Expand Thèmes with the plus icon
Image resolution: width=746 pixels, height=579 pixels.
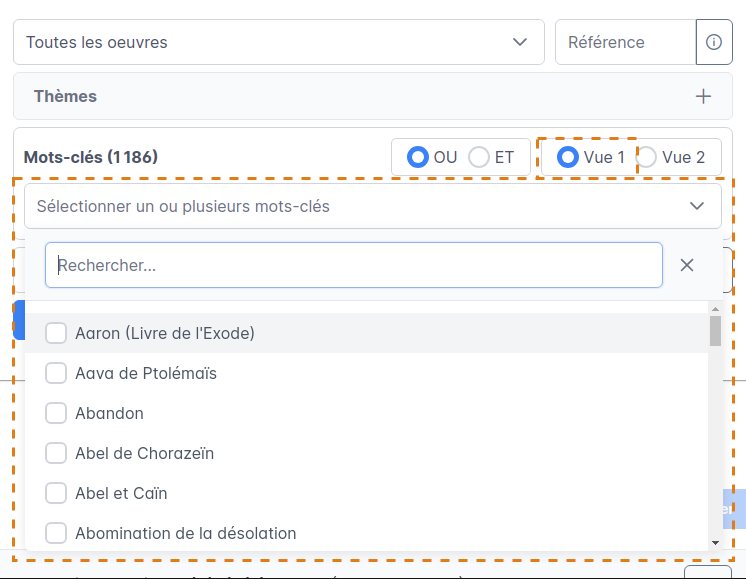tap(704, 96)
